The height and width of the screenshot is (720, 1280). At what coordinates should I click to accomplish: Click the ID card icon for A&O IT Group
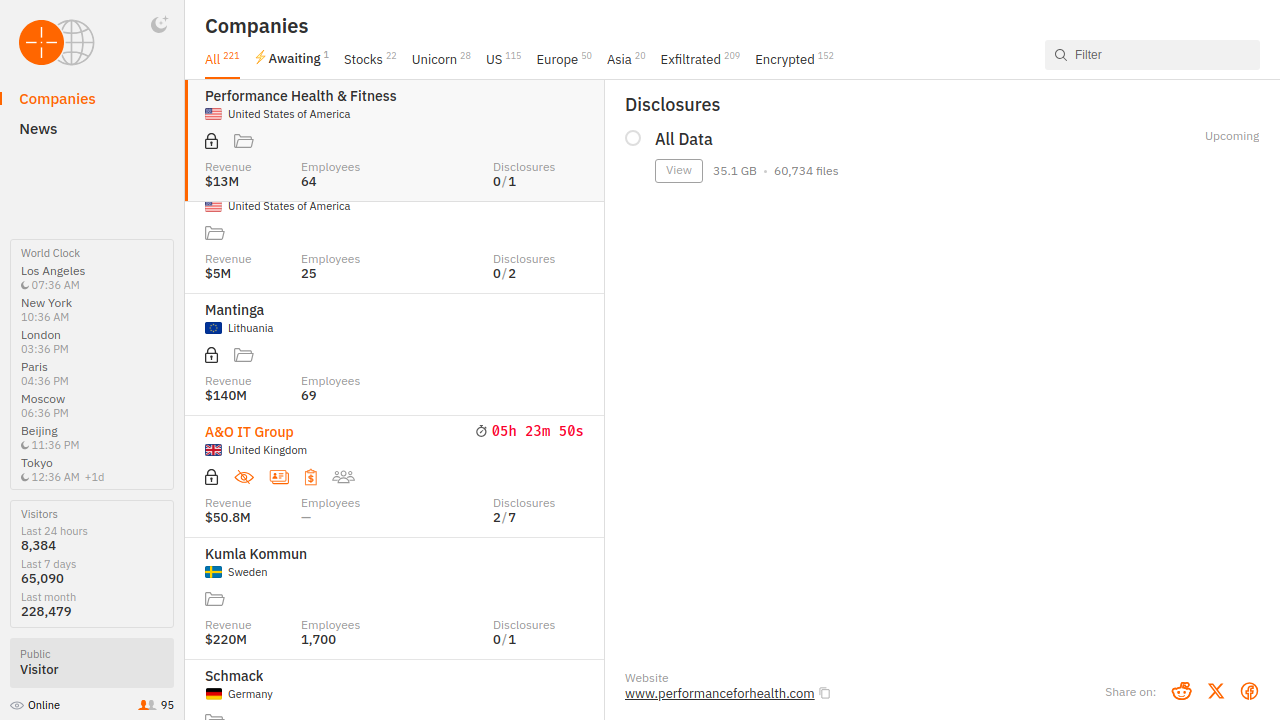pyautogui.click(x=279, y=478)
